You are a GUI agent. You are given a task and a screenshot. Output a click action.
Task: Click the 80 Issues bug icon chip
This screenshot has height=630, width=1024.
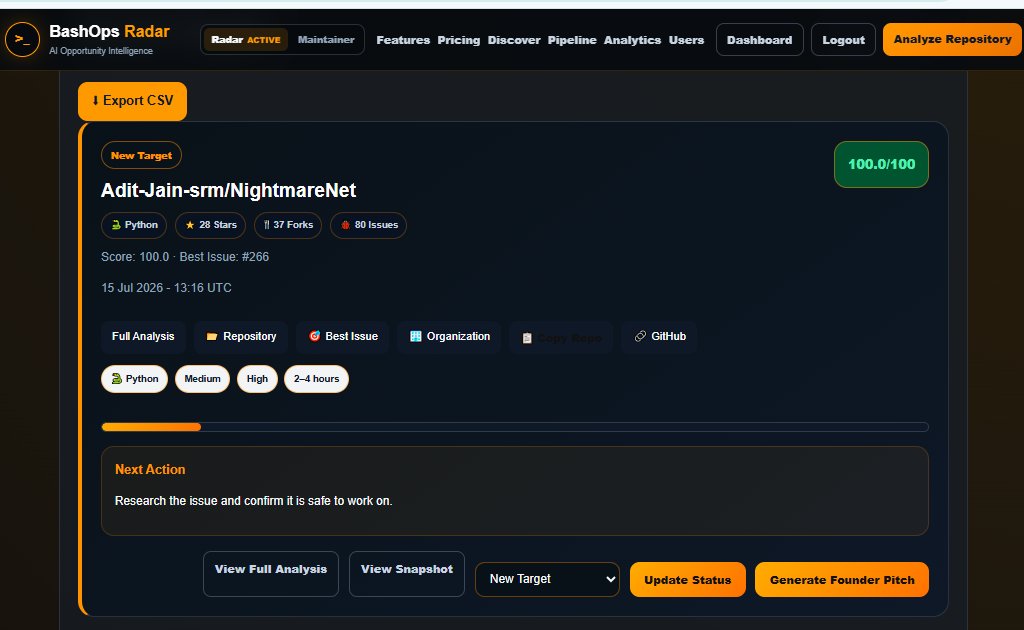point(368,225)
